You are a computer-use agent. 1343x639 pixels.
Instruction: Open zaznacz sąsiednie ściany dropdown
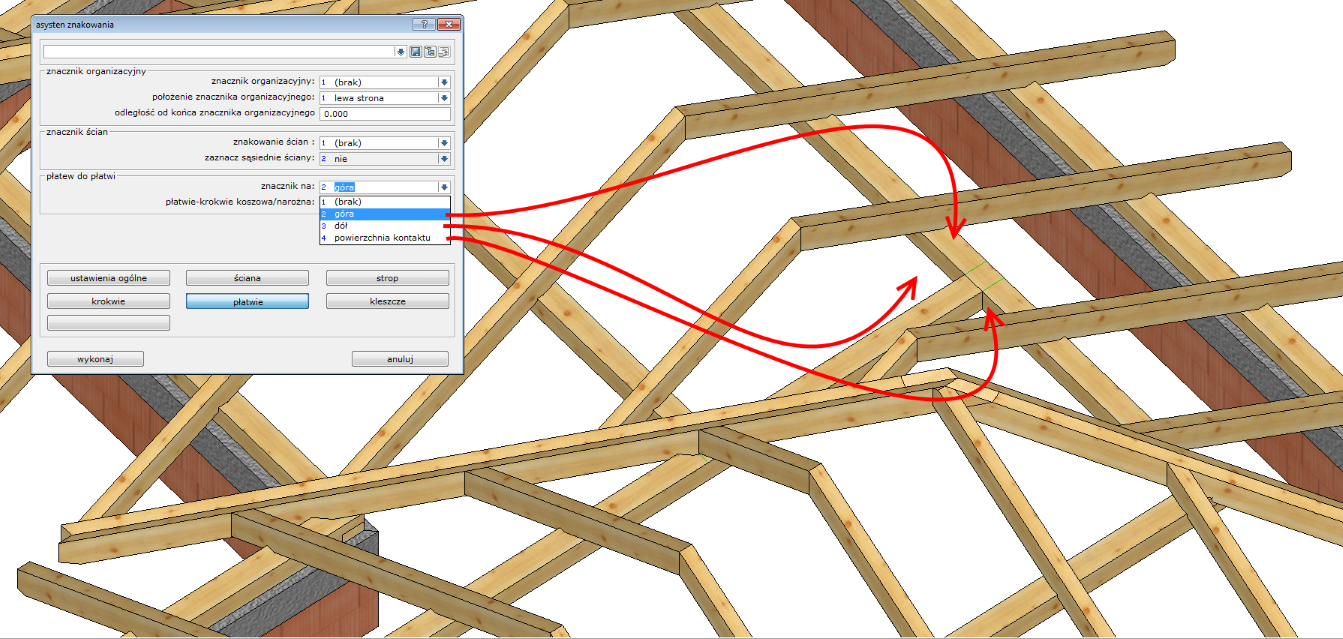pyautogui.click(x=444, y=158)
